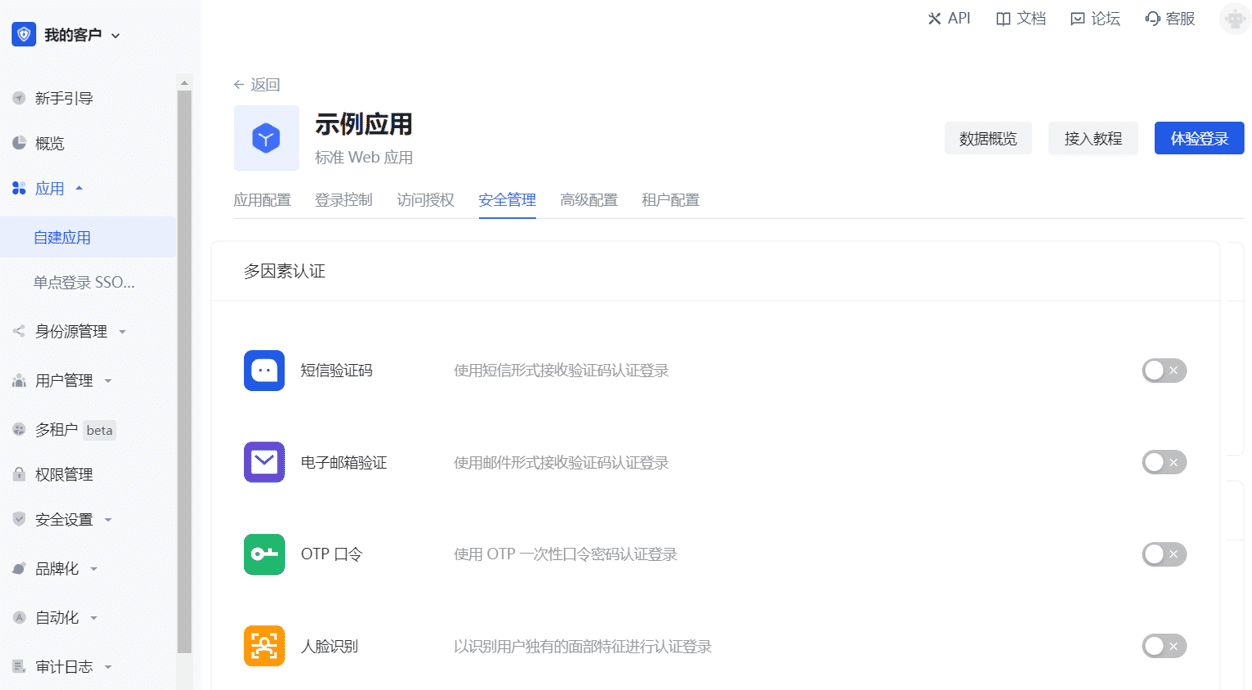Switch to the 登录控制 tab
Image resolution: width=1252 pixels, height=690 pixels.
pos(343,200)
